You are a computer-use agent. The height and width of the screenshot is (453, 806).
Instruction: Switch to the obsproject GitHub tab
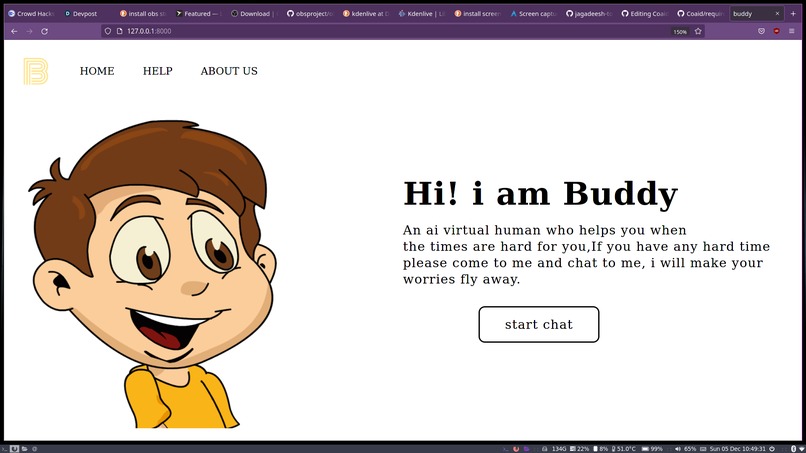(309, 14)
